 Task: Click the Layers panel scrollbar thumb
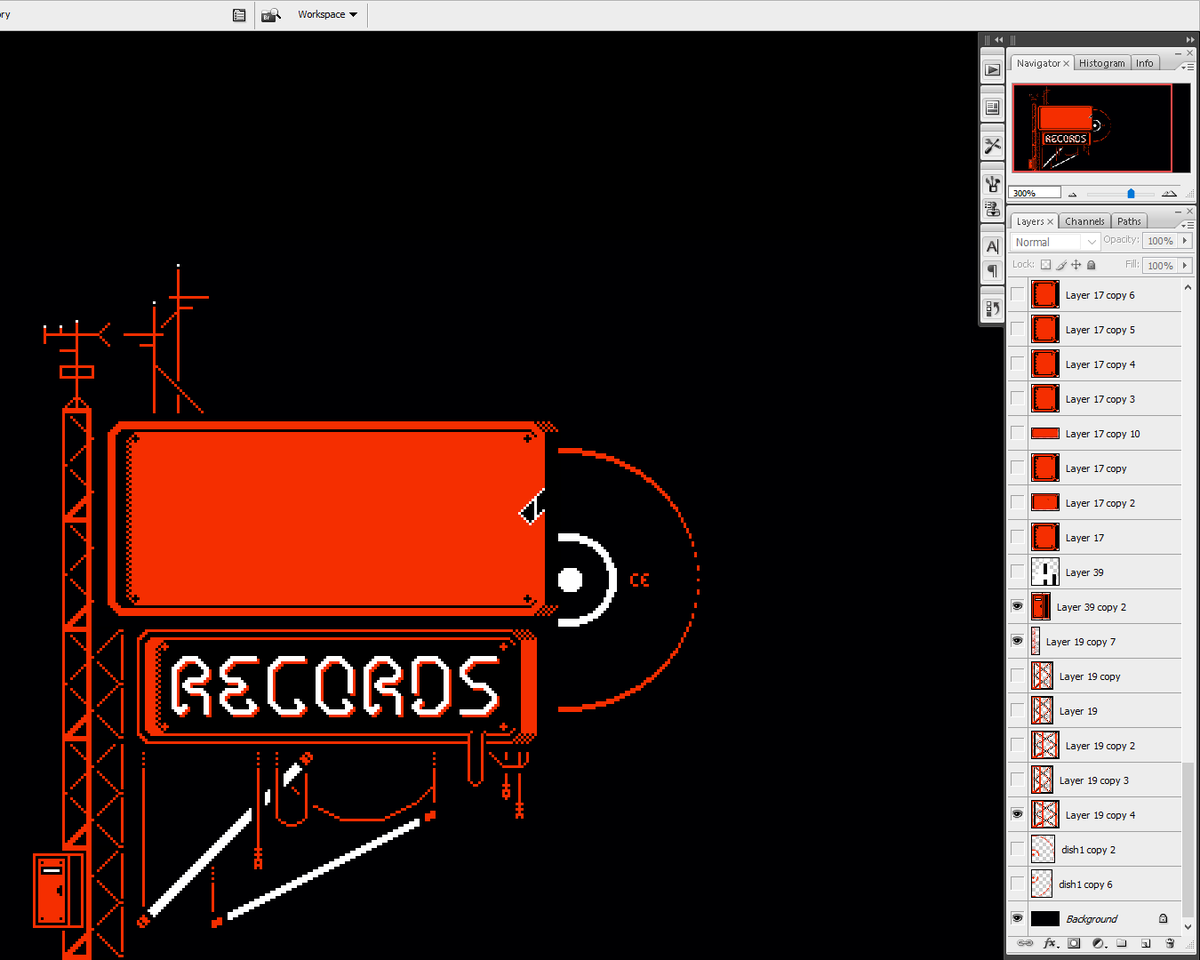tap(1189, 842)
